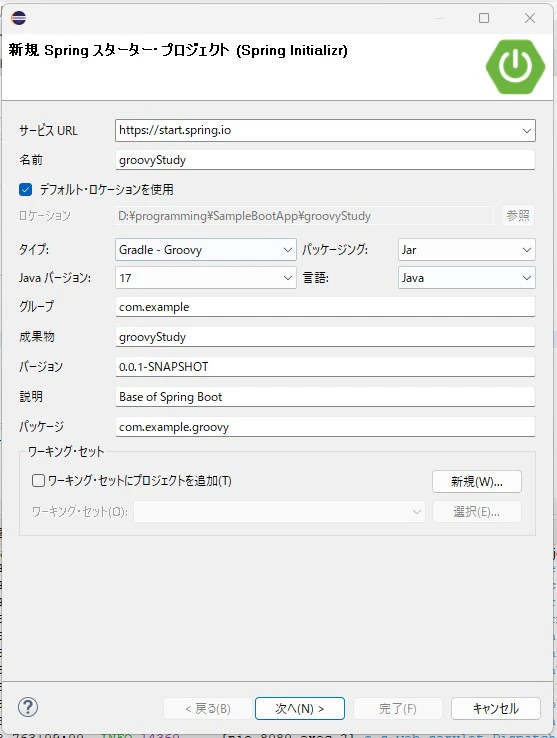Open the タイプ dropdown showing Gradle - Groovy

click(x=206, y=249)
